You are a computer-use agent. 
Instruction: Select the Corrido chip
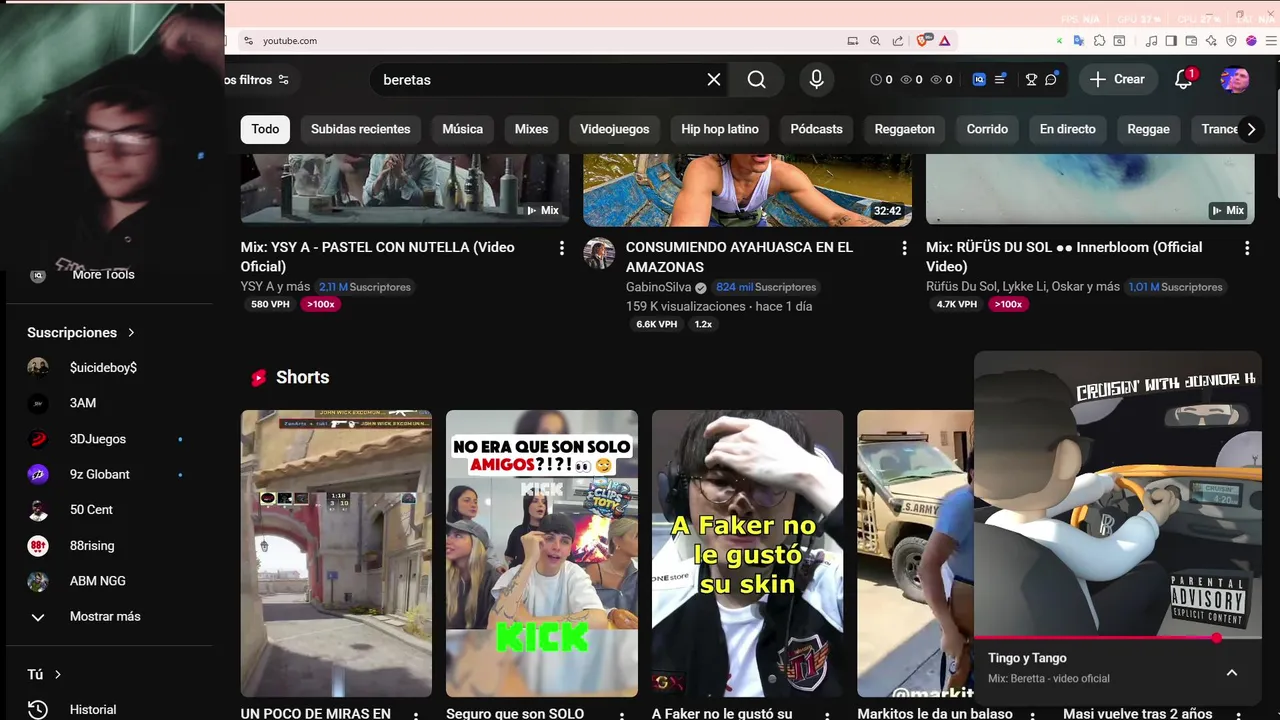987,129
